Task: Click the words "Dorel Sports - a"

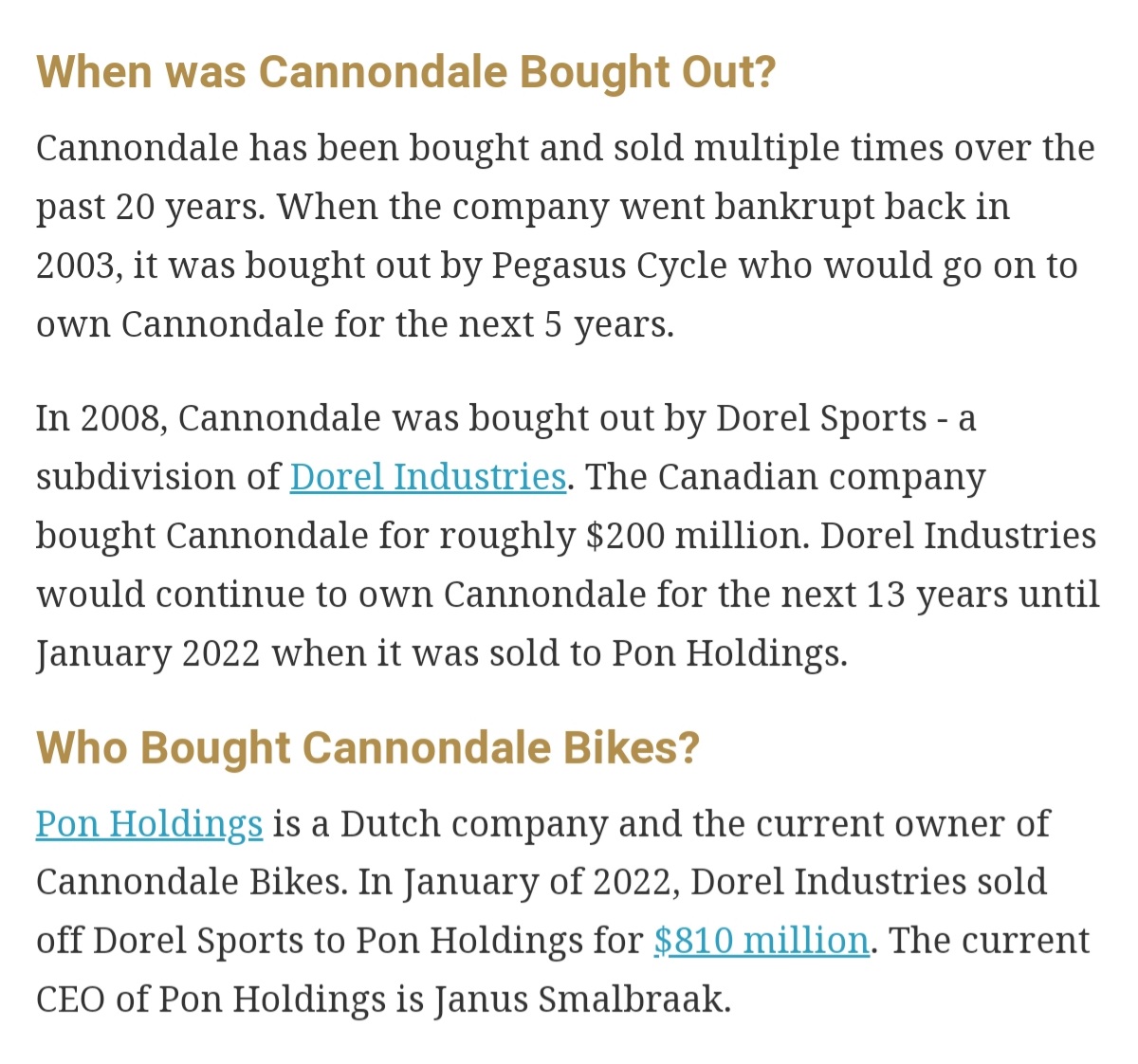Action: (846, 418)
